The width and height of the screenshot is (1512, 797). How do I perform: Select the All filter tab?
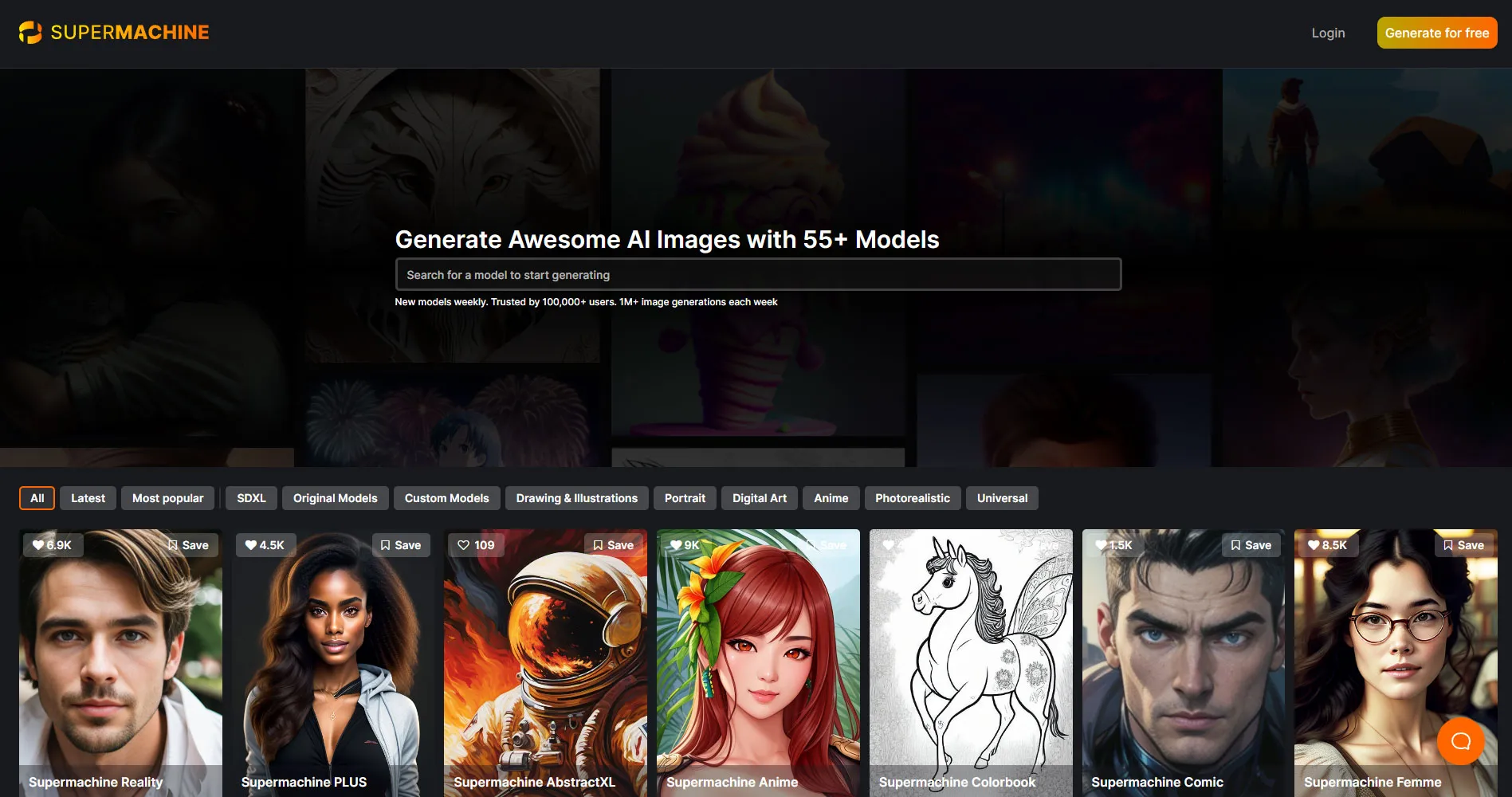37,498
